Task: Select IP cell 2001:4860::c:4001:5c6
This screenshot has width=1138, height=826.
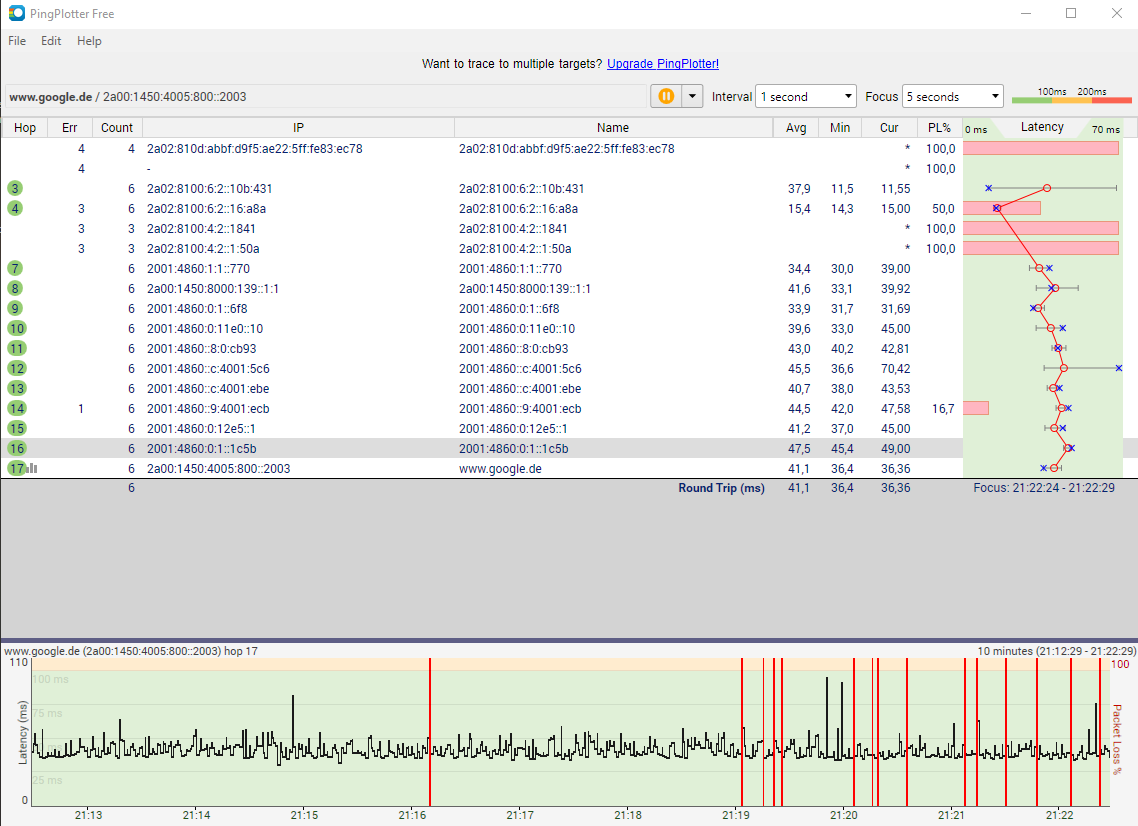Action: point(208,369)
